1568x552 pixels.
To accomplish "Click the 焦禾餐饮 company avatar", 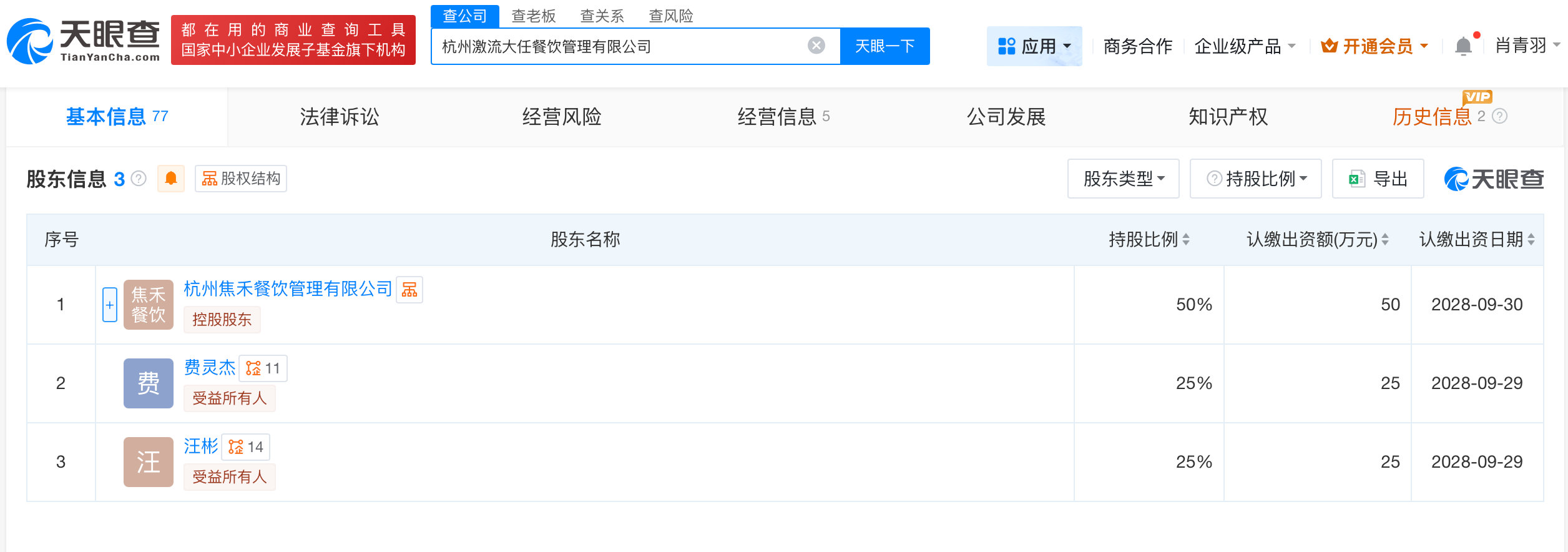I will click(149, 305).
